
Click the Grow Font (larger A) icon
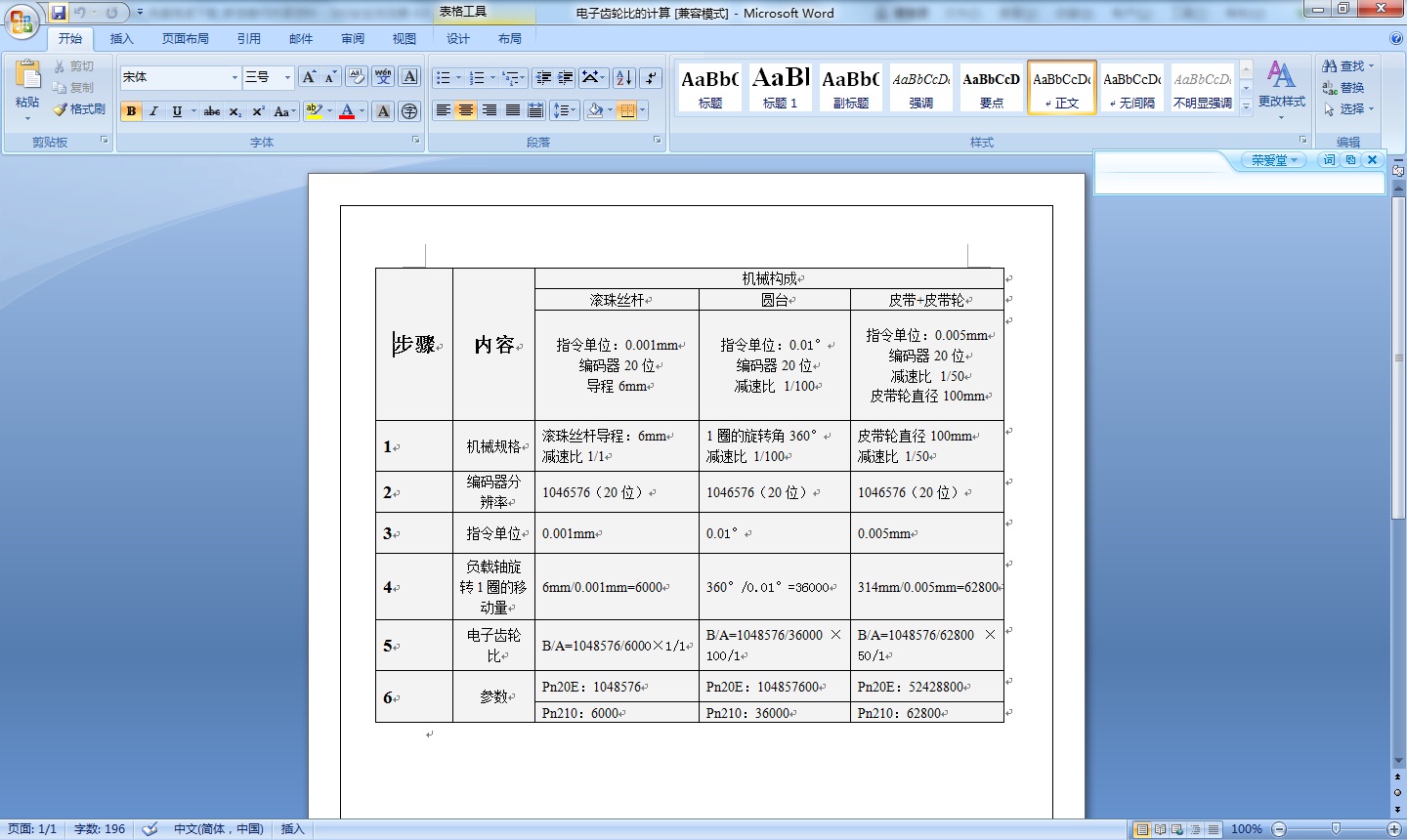click(309, 77)
